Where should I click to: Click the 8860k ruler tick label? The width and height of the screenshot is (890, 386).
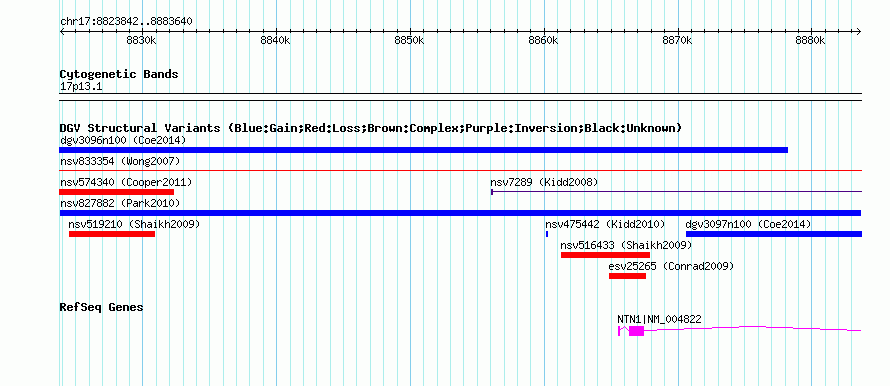point(543,41)
